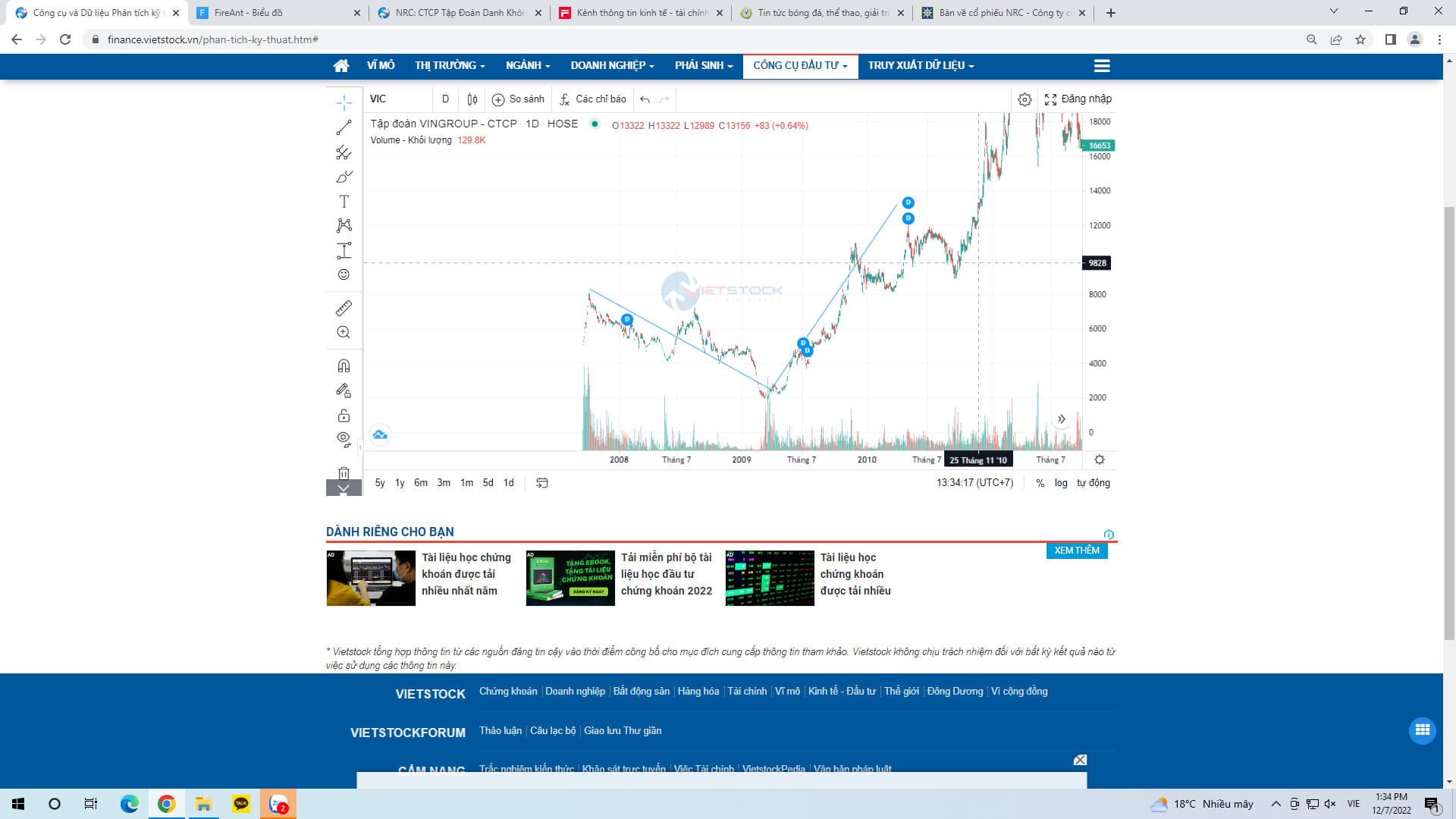Click the candlestick chart style icon

click(x=472, y=99)
